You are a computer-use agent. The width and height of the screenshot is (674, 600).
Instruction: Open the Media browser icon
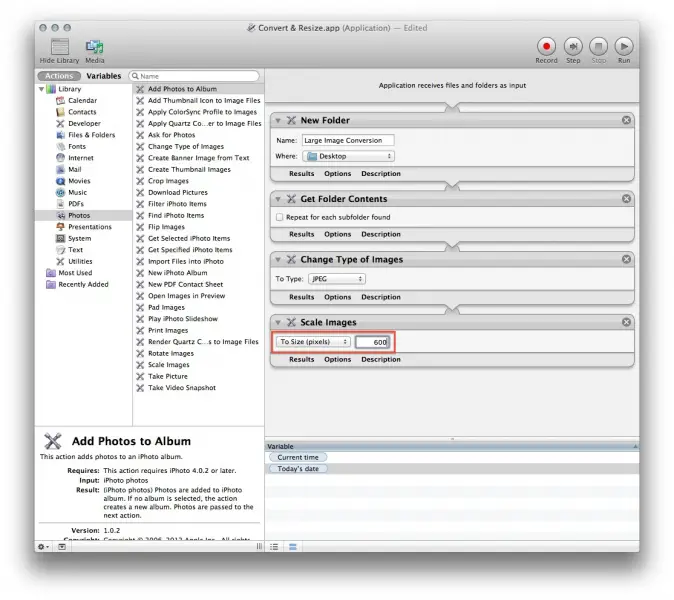pyautogui.click(x=94, y=47)
